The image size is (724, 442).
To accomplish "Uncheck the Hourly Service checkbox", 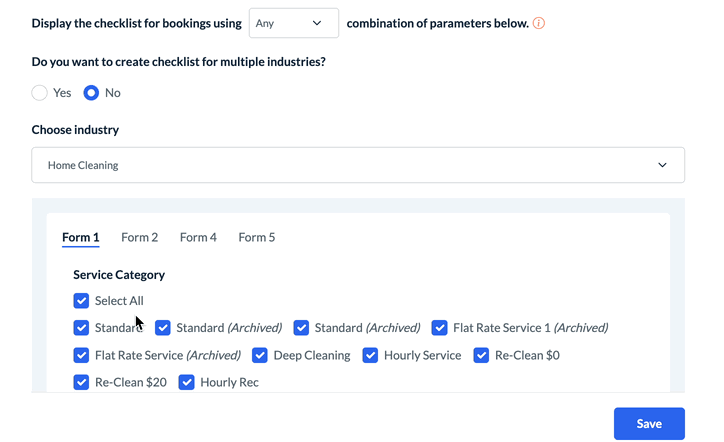I will (371, 355).
